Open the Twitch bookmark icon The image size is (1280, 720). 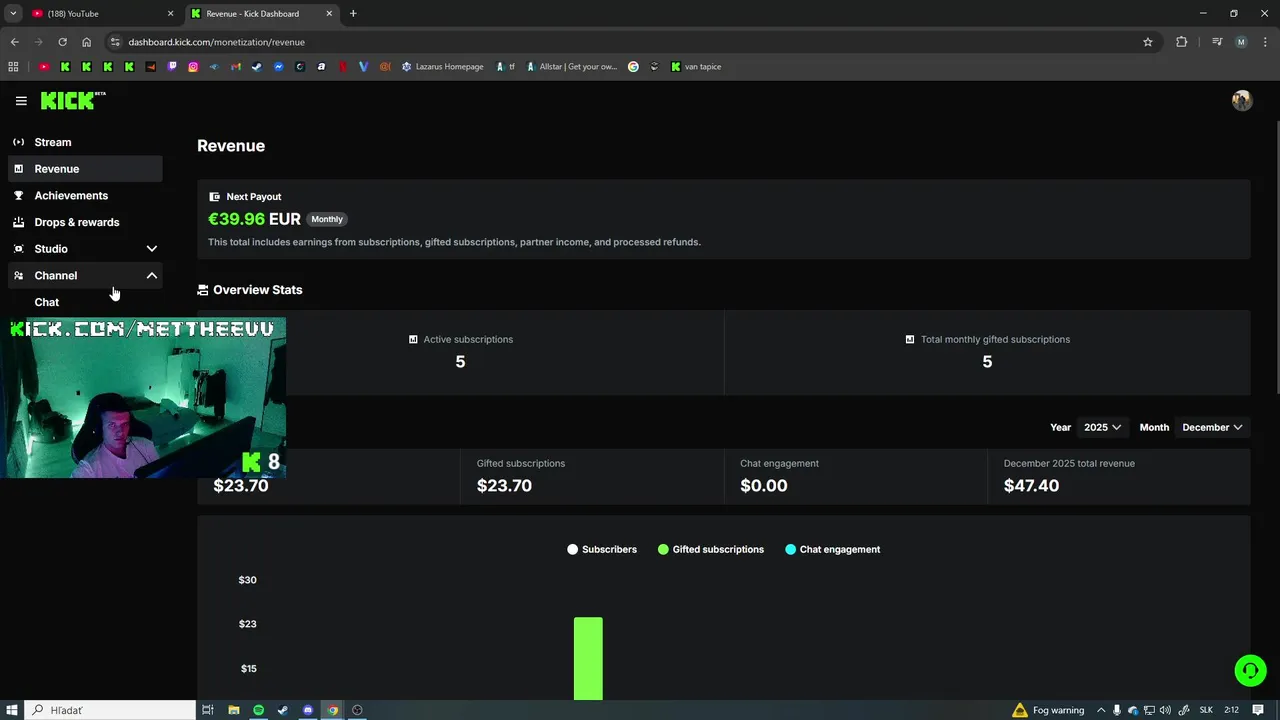tap(172, 67)
